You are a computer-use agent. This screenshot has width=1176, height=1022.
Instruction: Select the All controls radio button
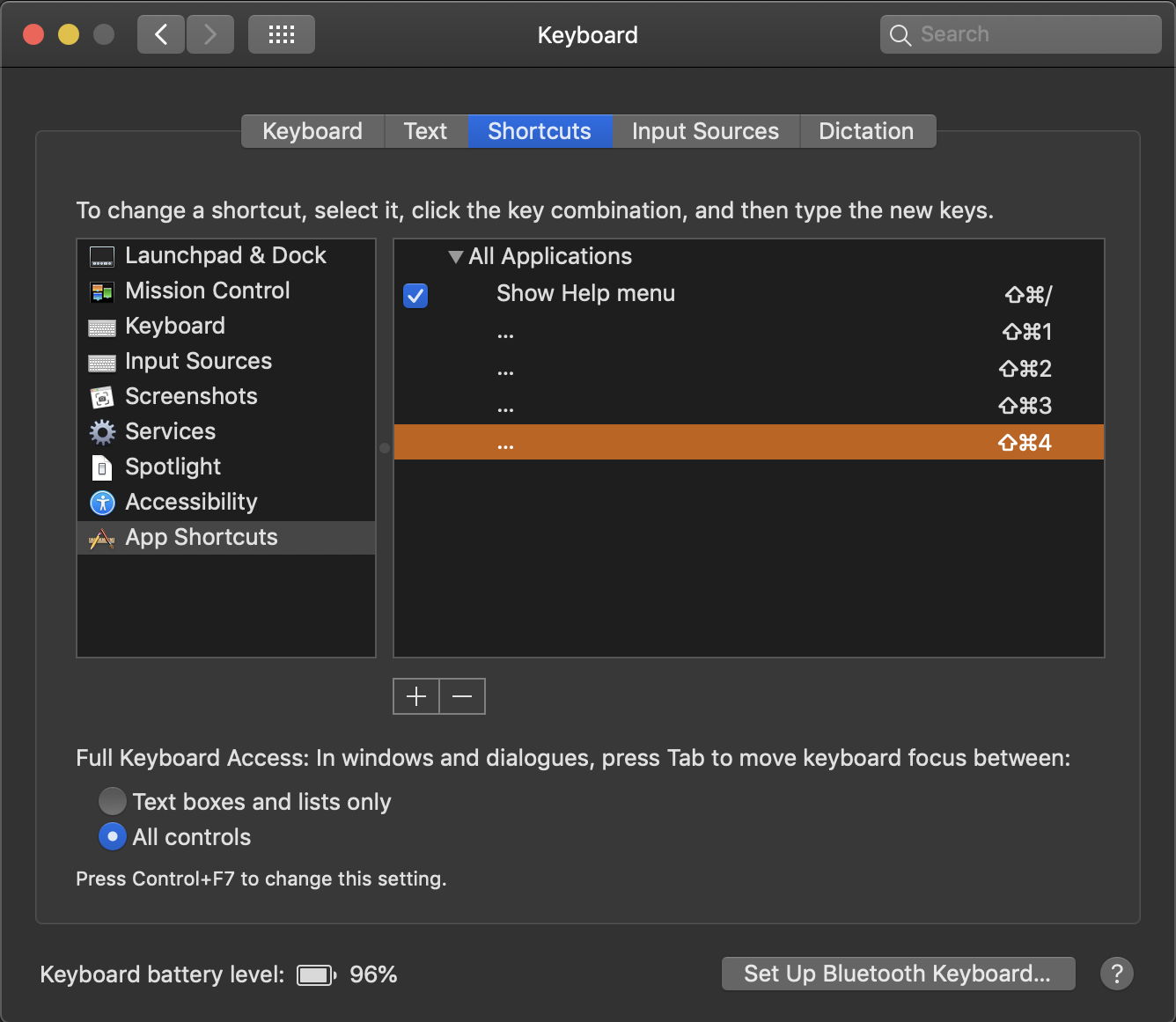(x=112, y=836)
